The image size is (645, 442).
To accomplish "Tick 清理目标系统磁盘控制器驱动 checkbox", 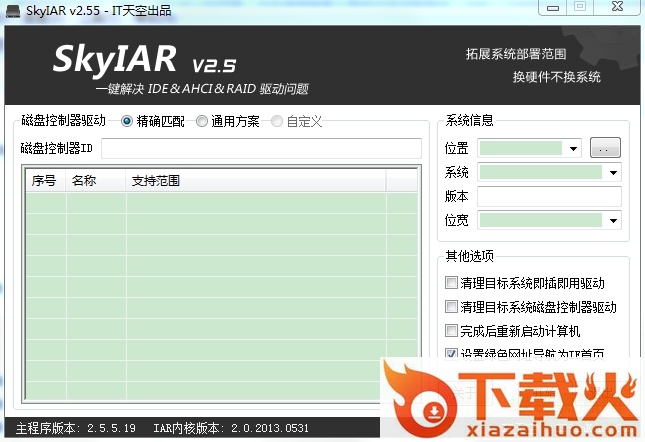I will tap(451, 307).
